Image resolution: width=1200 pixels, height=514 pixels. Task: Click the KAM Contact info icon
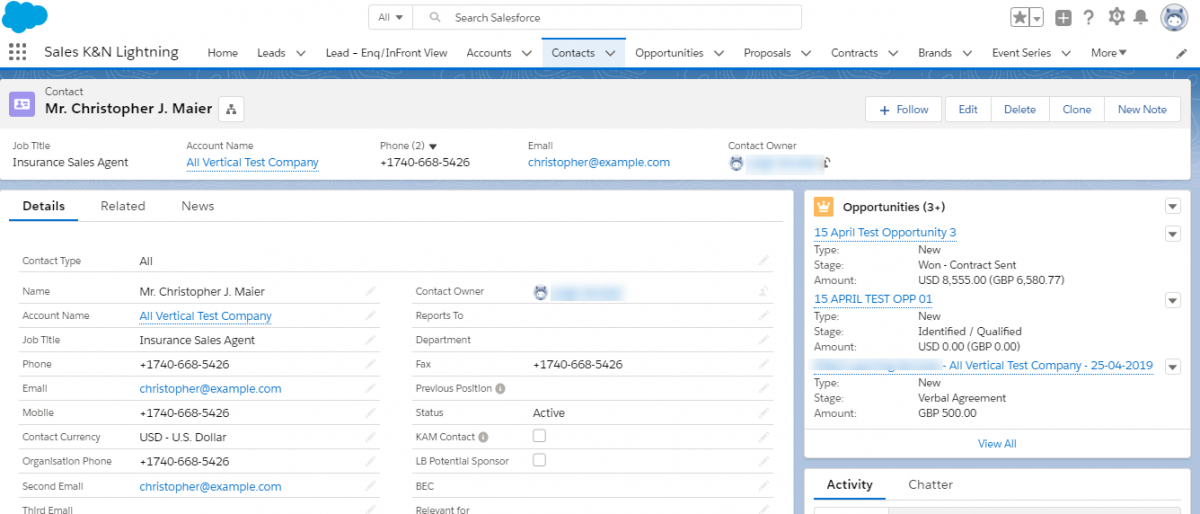pyautogui.click(x=483, y=437)
